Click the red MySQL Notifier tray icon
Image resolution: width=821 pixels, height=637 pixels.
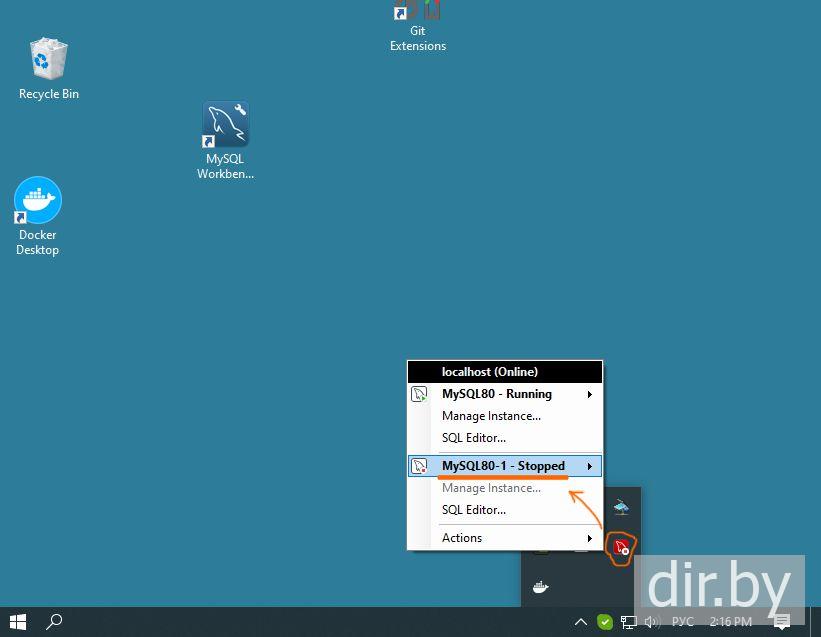click(621, 547)
